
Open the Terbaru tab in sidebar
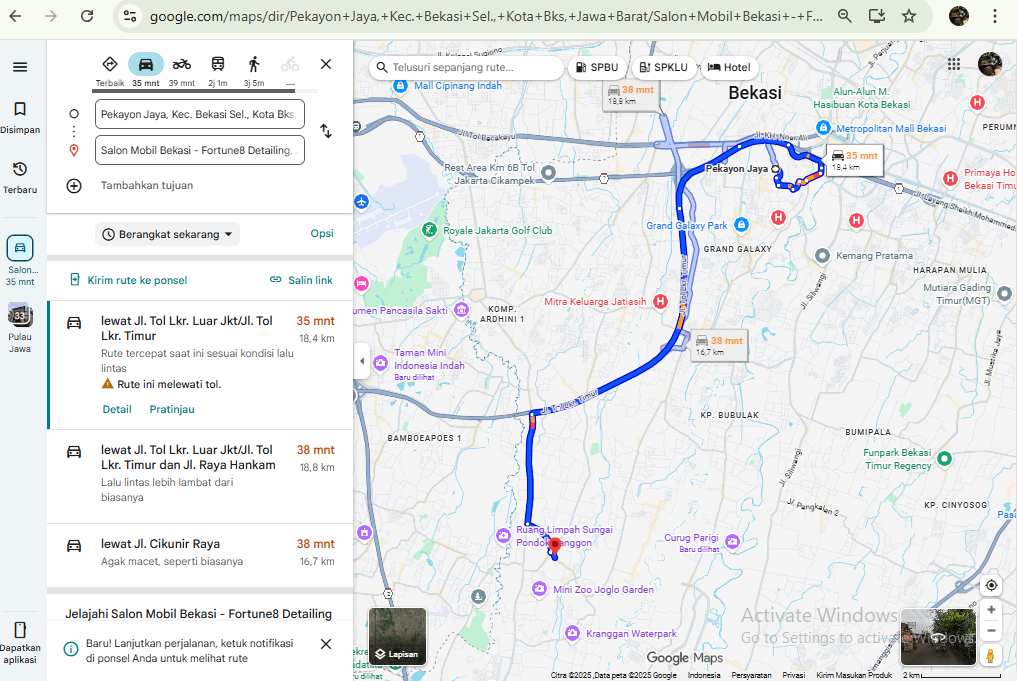tap(20, 176)
